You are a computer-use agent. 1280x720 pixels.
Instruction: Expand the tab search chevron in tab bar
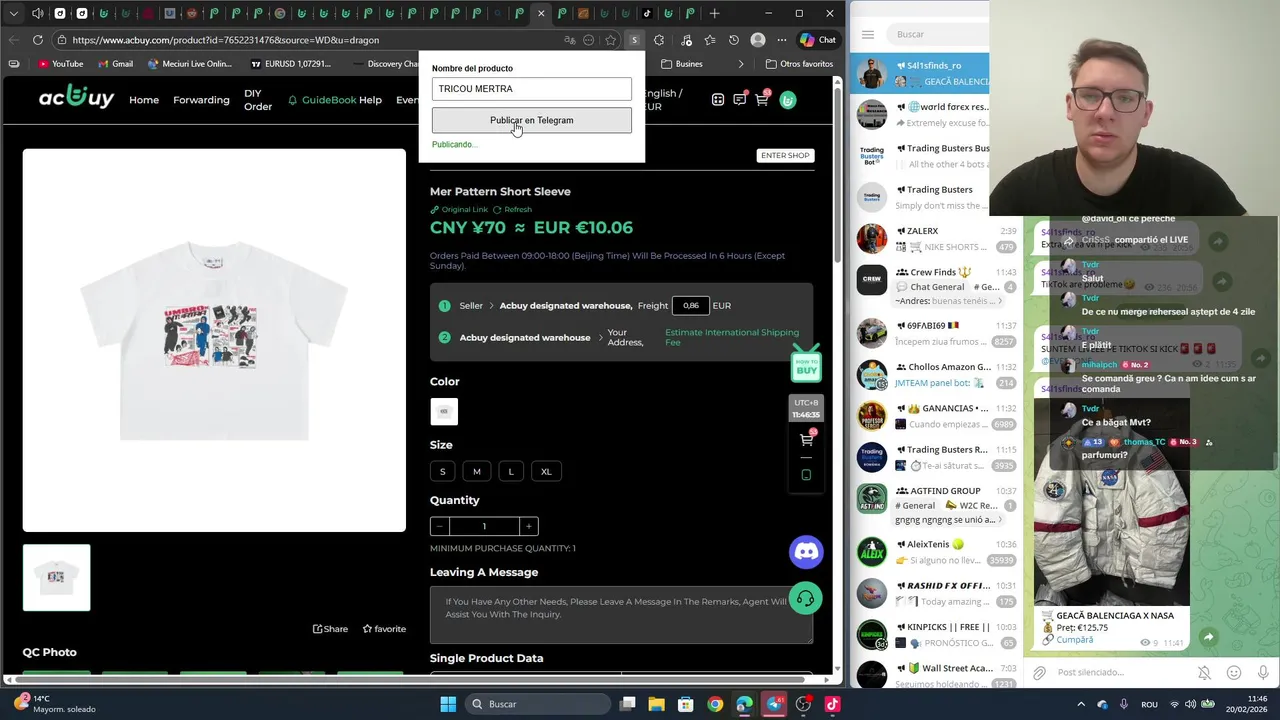[13, 13]
